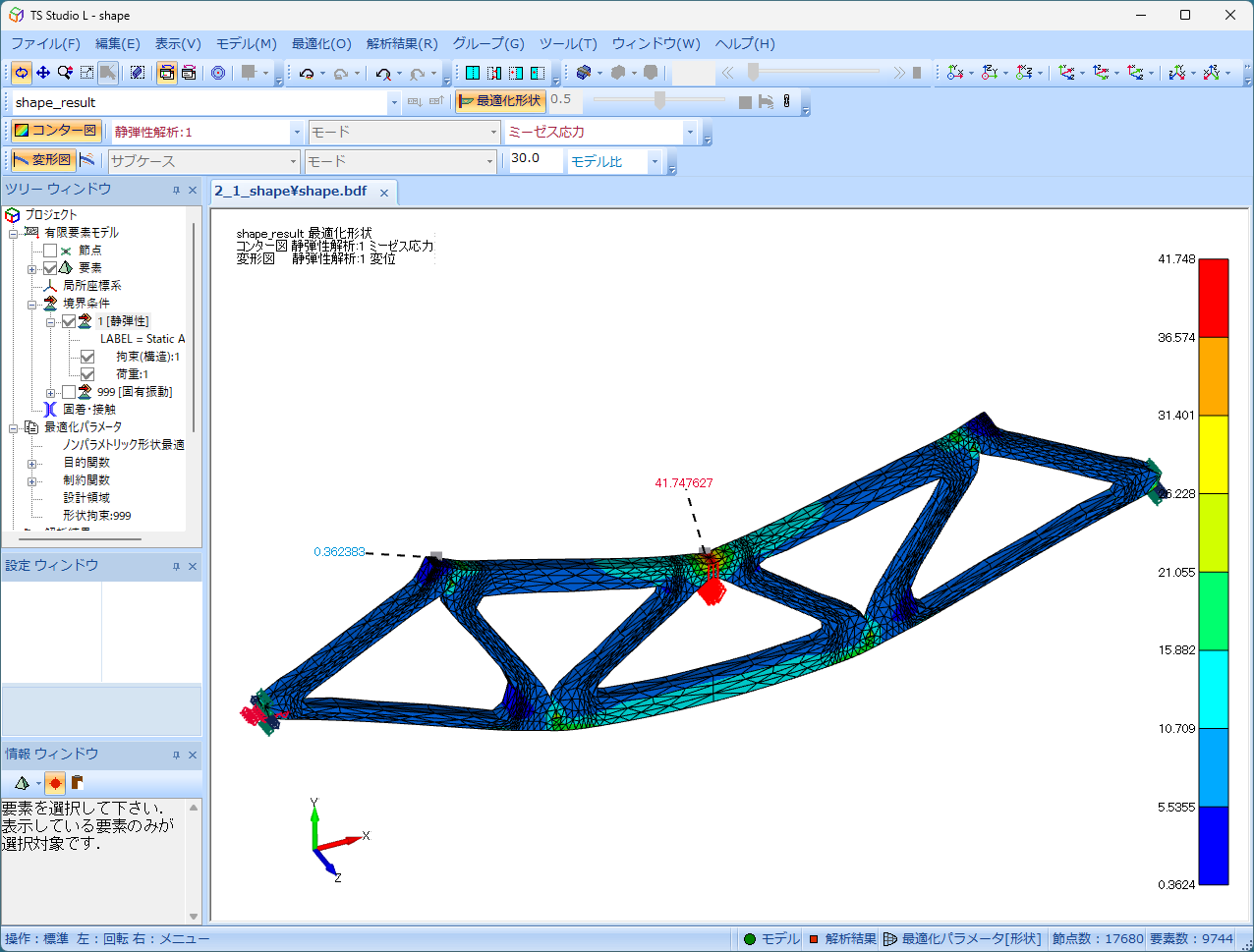Click the element select icon in info window
Screen dimensions: 1254x952
point(22,783)
